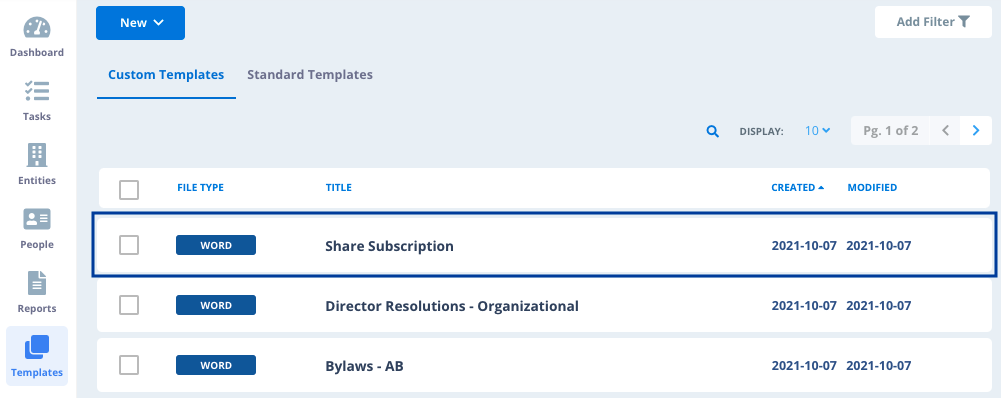Open the Dashboard gauge icon
Screen dimensions: 1001x398
[37, 27]
